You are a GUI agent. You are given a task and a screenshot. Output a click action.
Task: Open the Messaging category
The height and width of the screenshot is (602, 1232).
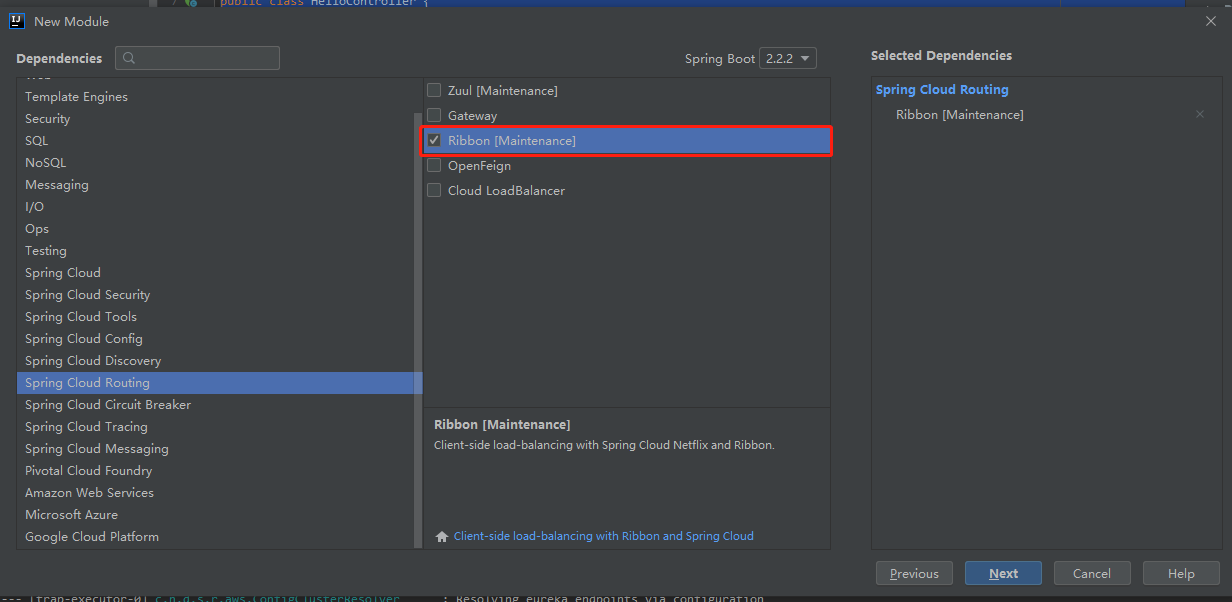215,185
